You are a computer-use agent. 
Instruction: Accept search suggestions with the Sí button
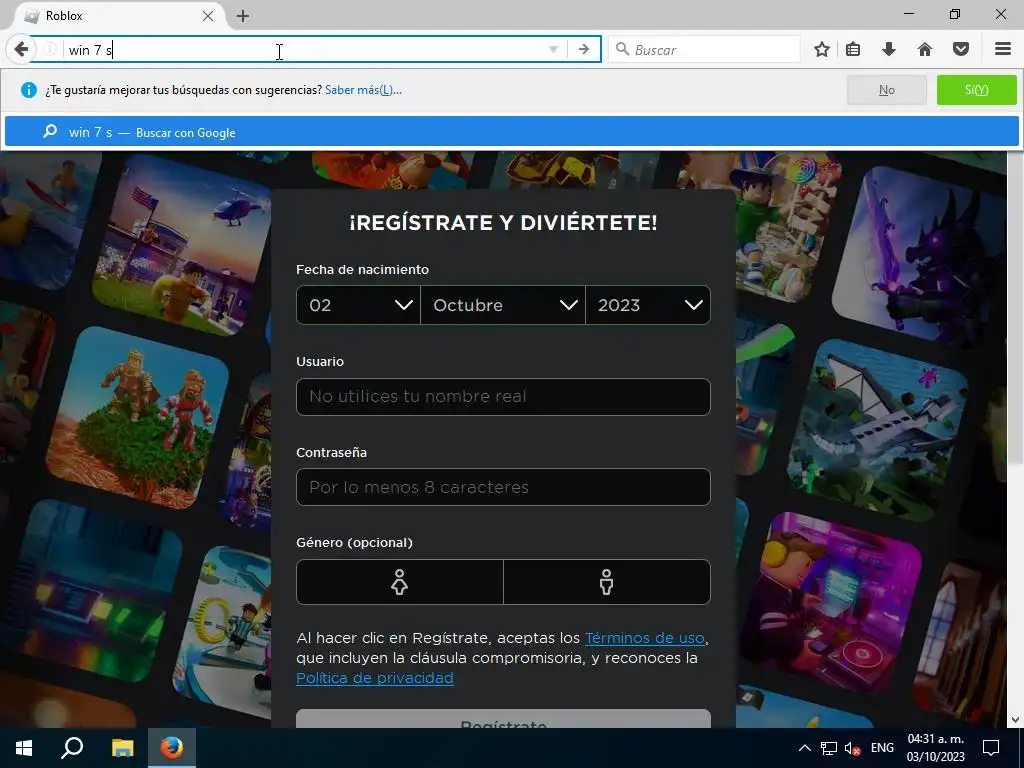977,90
